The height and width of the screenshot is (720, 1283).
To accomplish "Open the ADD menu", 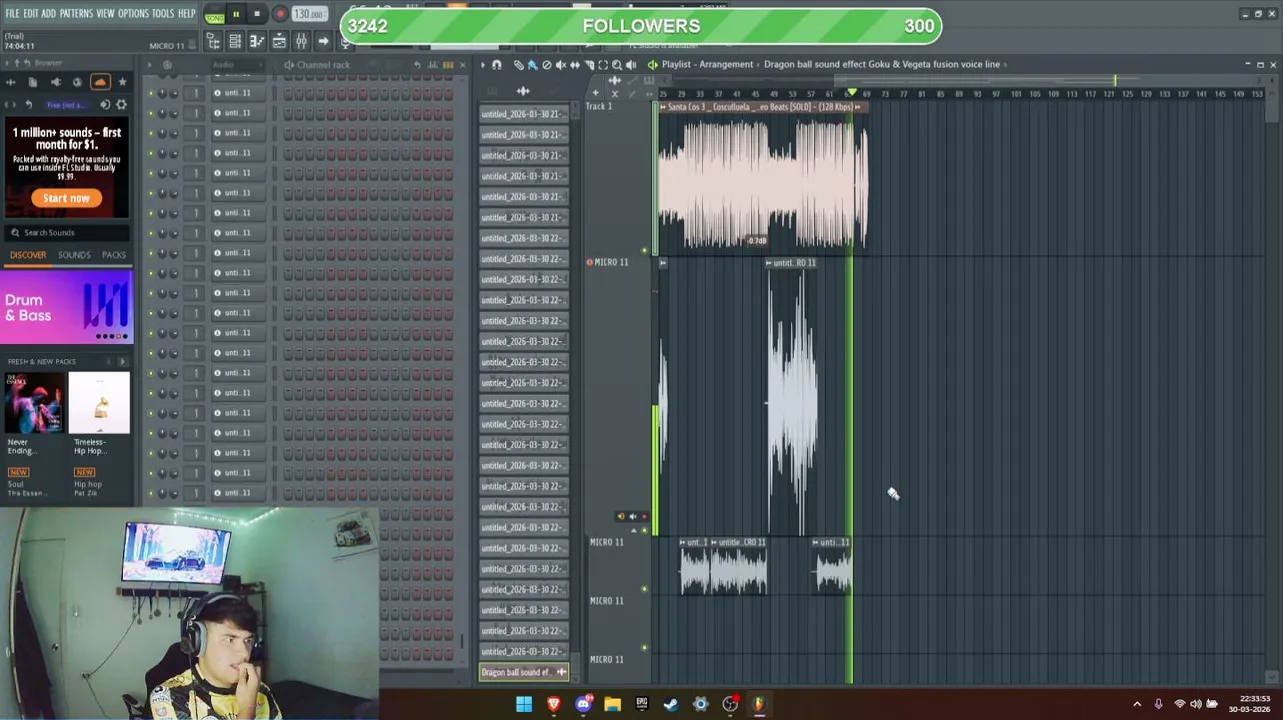I will 48,13.
